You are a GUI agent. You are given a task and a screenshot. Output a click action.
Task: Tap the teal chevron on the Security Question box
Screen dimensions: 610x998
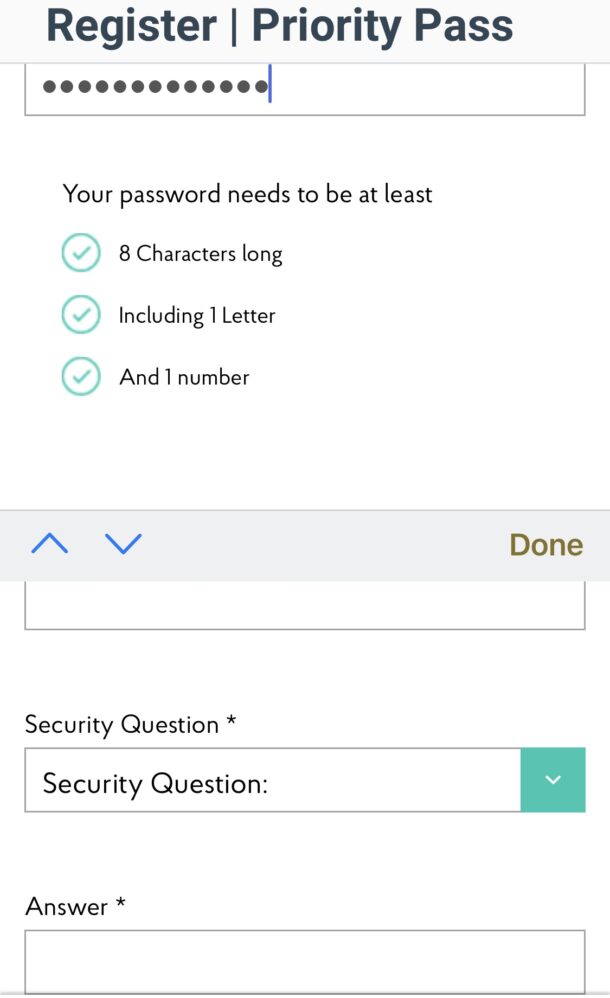(x=553, y=780)
